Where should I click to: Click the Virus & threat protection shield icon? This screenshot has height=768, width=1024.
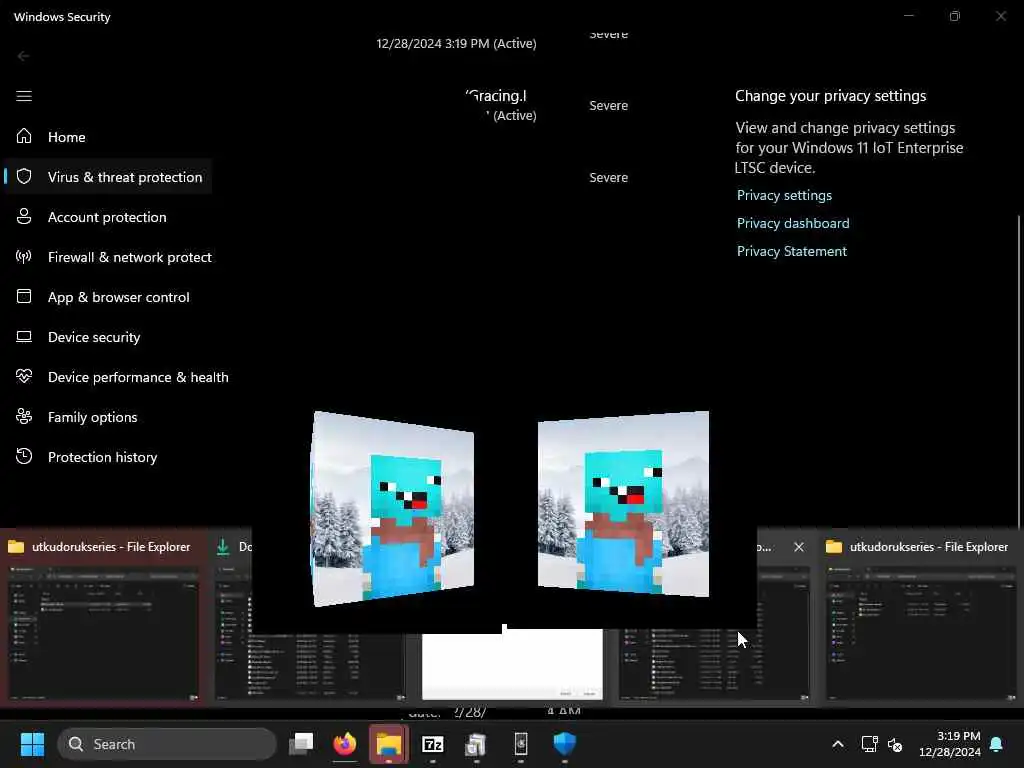(x=24, y=176)
